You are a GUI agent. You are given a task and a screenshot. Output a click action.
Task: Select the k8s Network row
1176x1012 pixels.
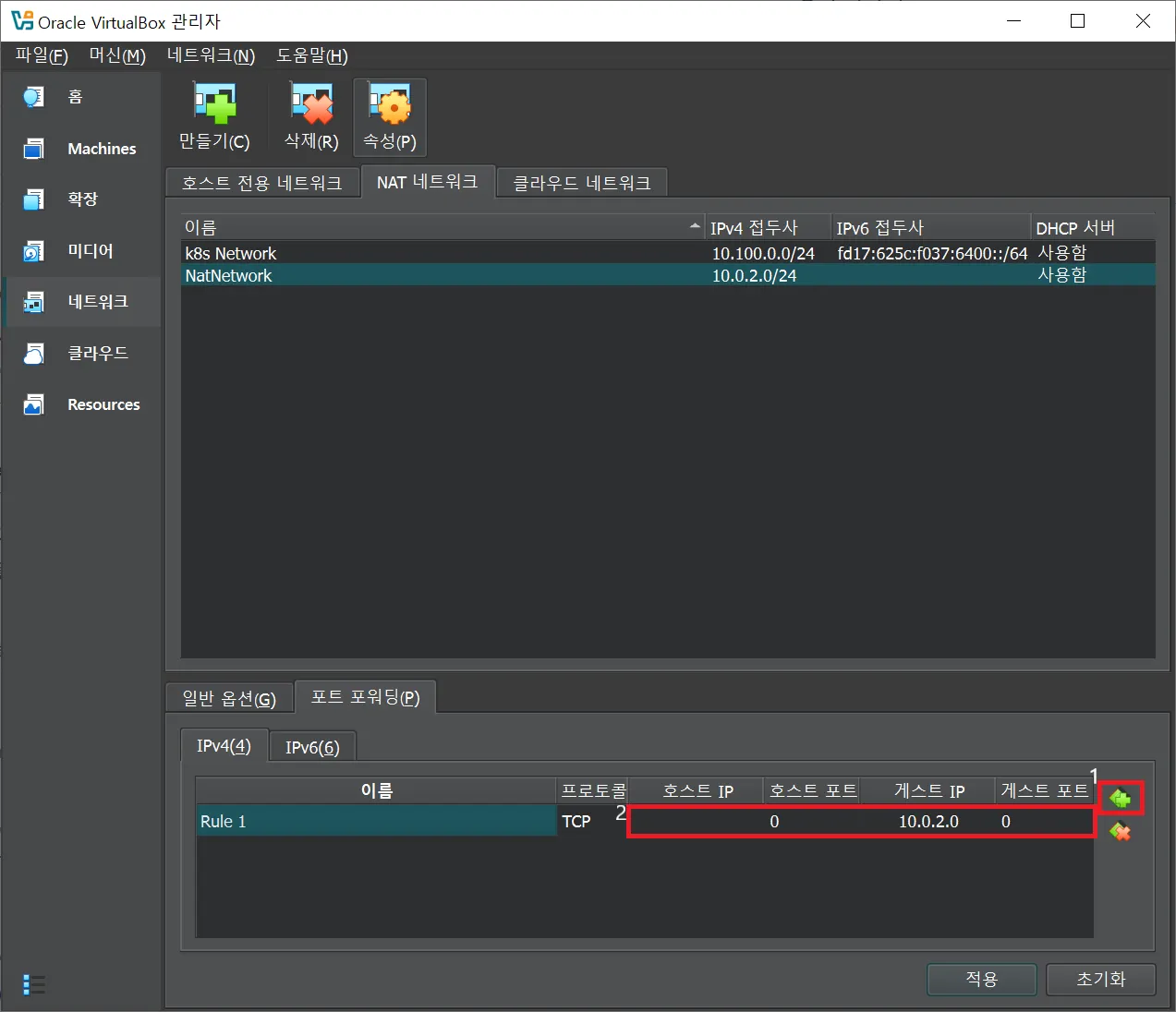pos(668,253)
